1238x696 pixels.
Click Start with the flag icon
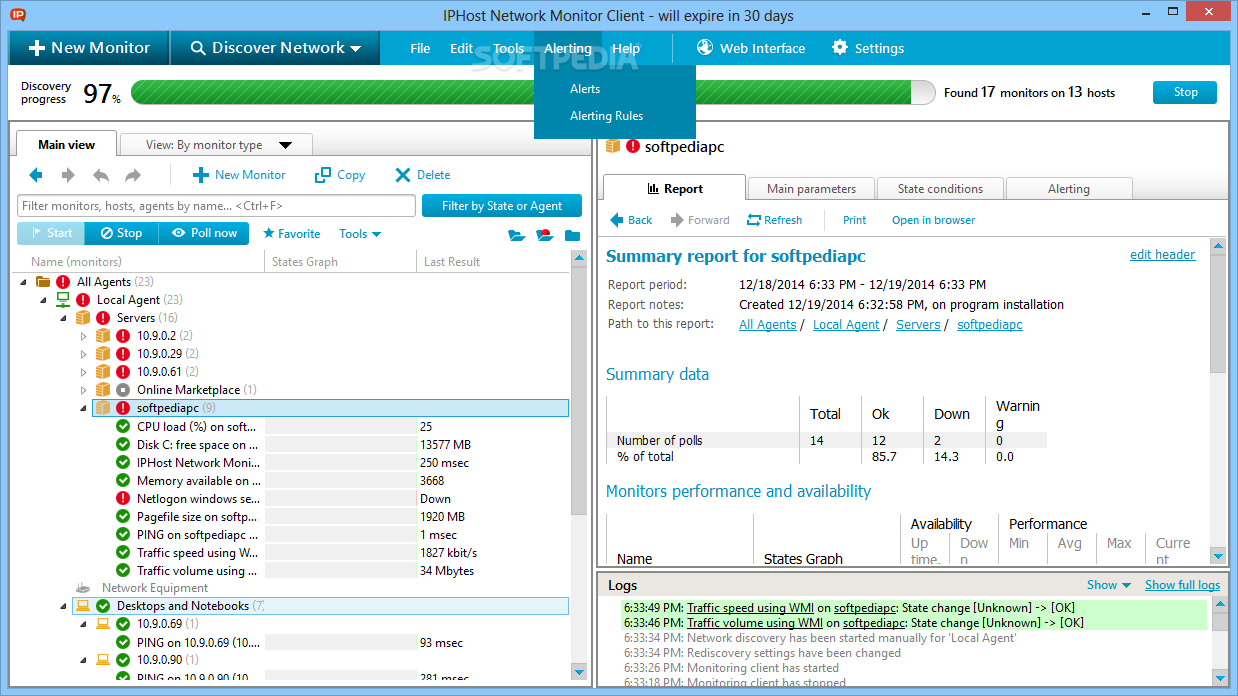[x=51, y=233]
